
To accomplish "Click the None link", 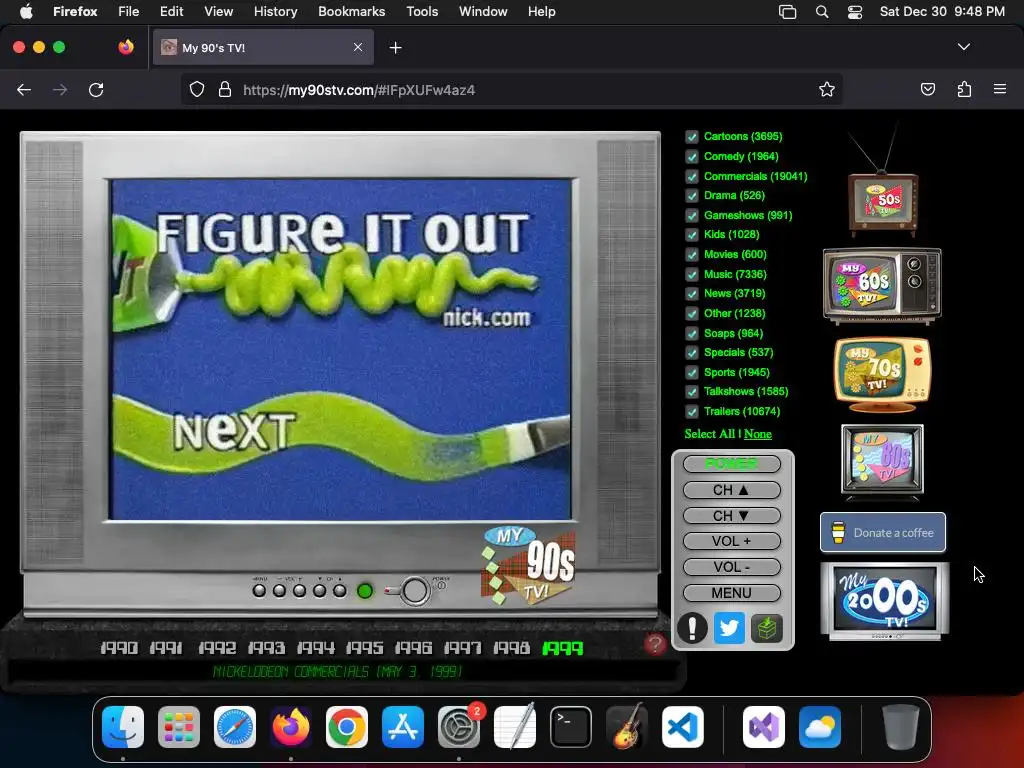I will pyautogui.click(x=758, y=434).
